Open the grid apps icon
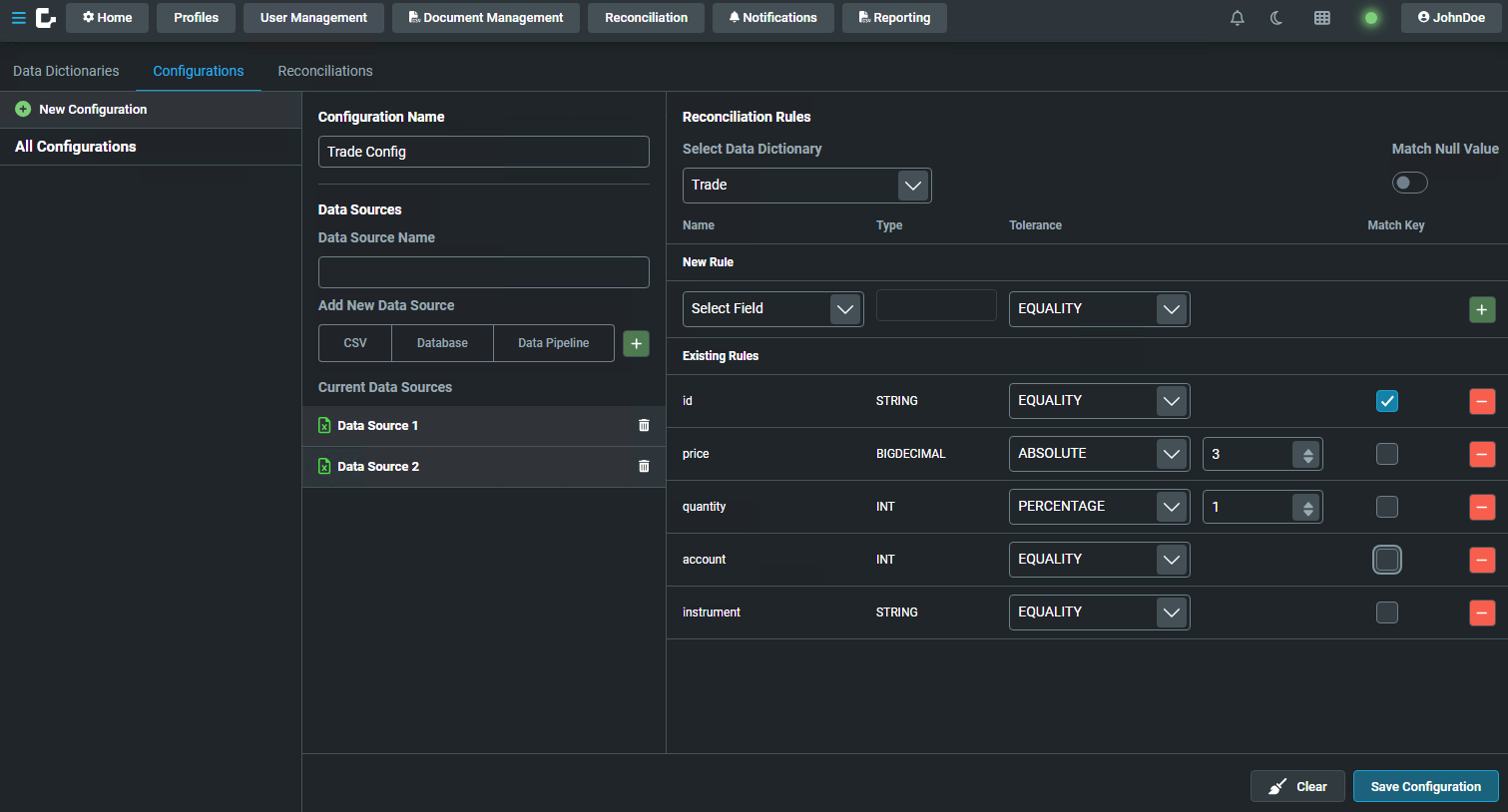1508x812 pixels. point(1321,18)
